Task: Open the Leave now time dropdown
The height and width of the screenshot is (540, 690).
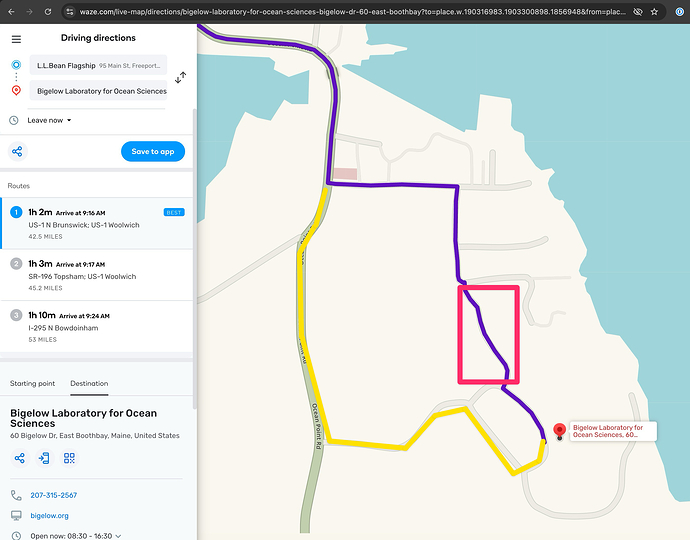Action: (49, 120)
